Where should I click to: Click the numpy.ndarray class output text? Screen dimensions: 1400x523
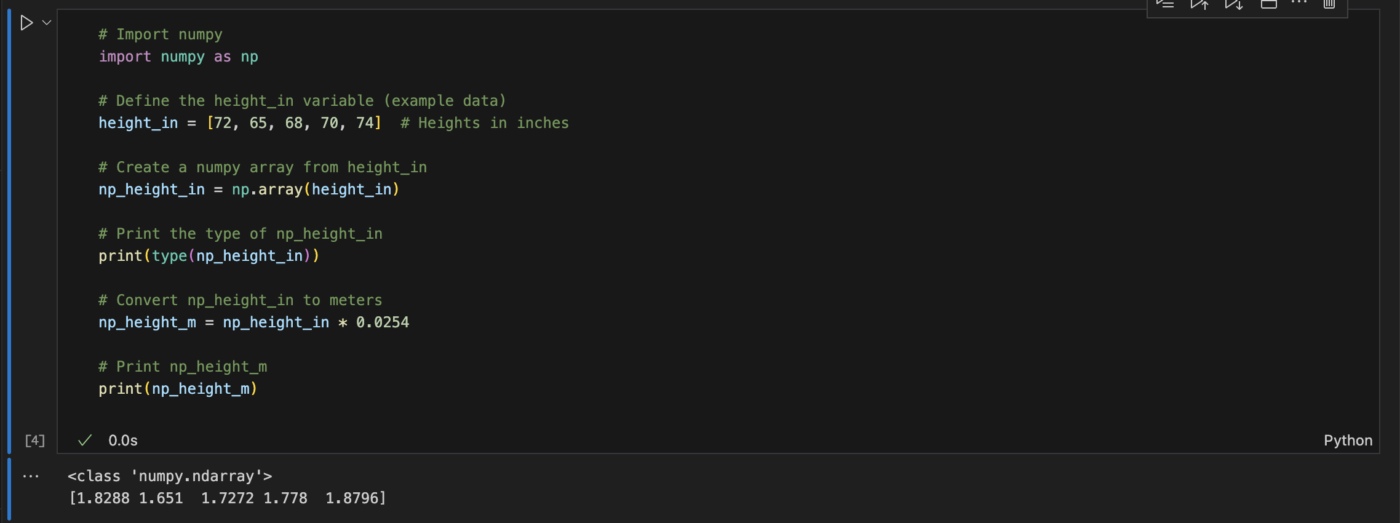[170, 476]
